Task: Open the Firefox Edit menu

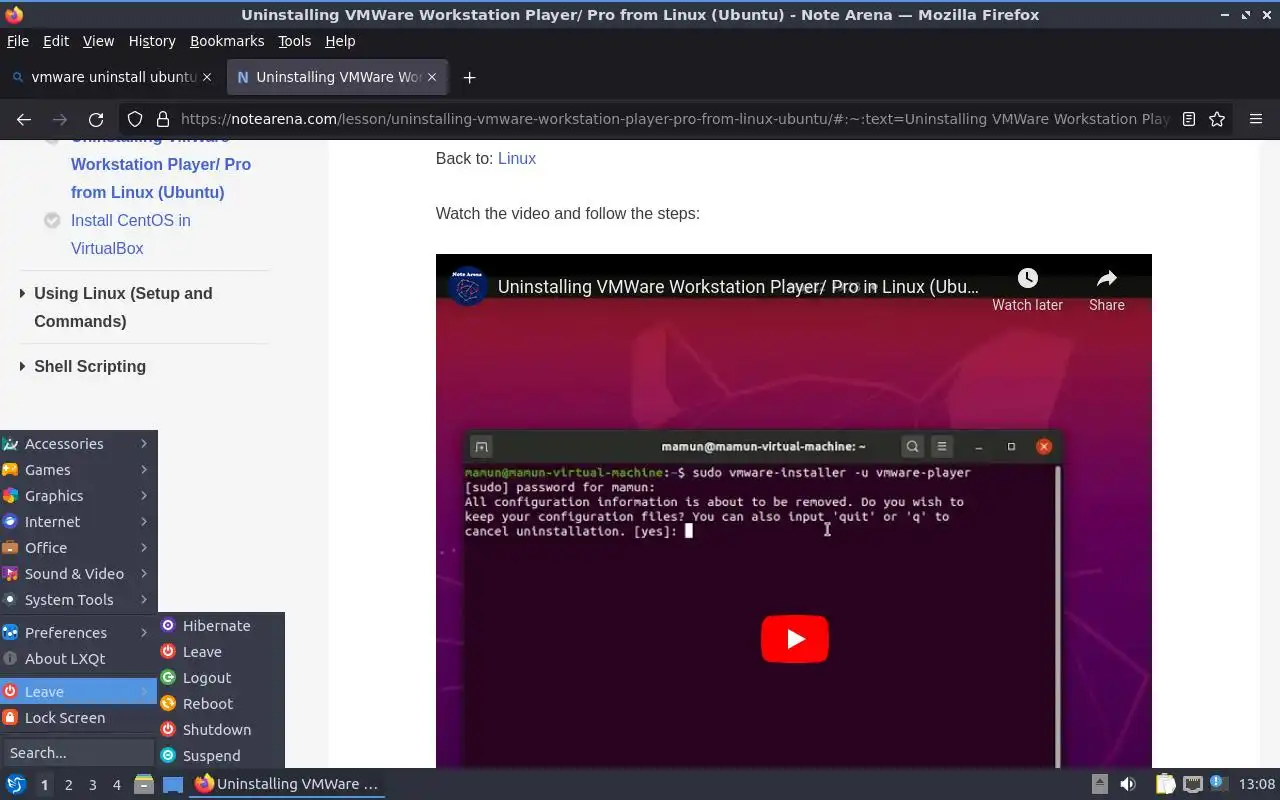Action: click(56, 41)
